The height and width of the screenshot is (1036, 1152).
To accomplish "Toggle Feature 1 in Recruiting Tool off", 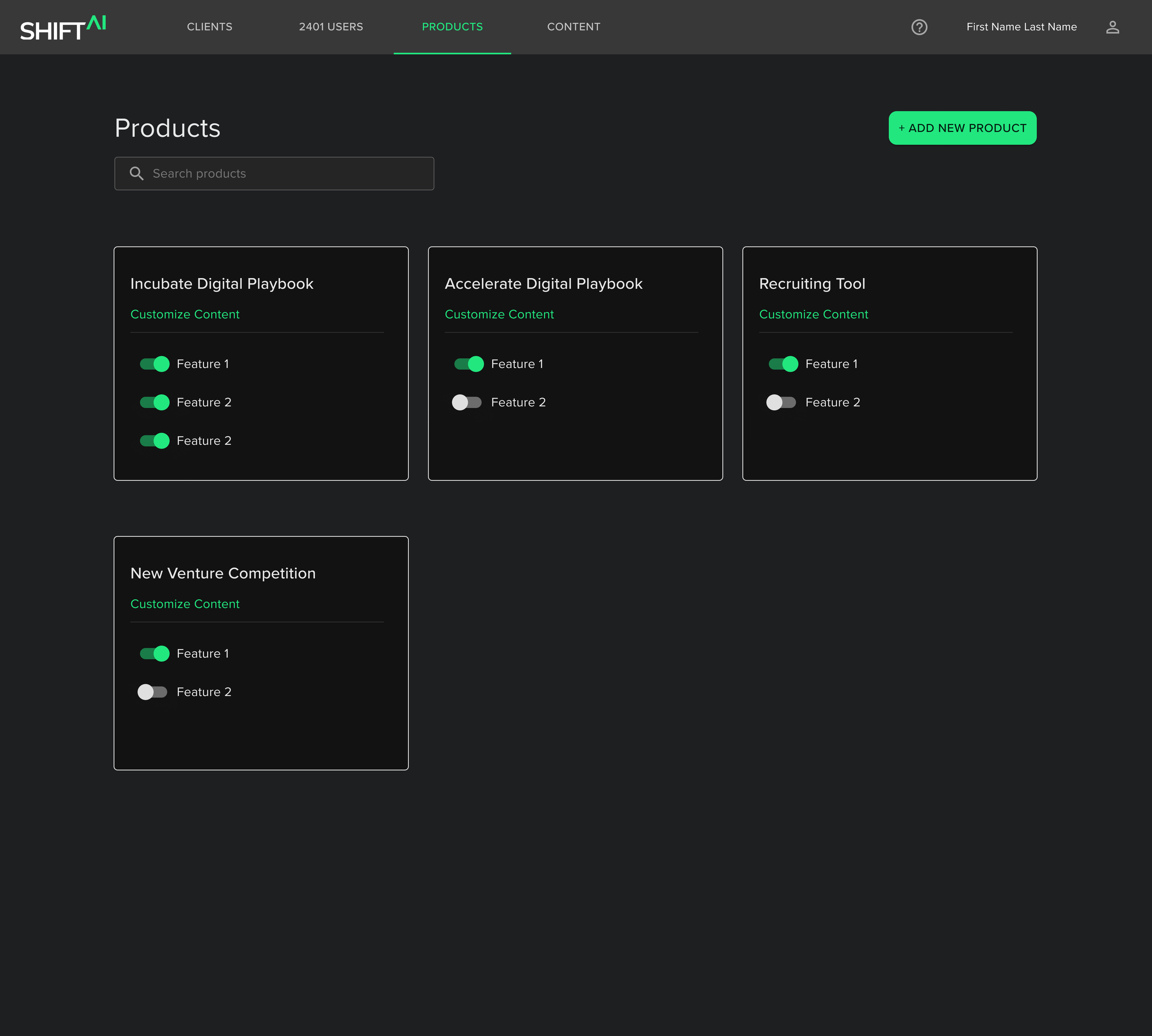I will (783, 364).
